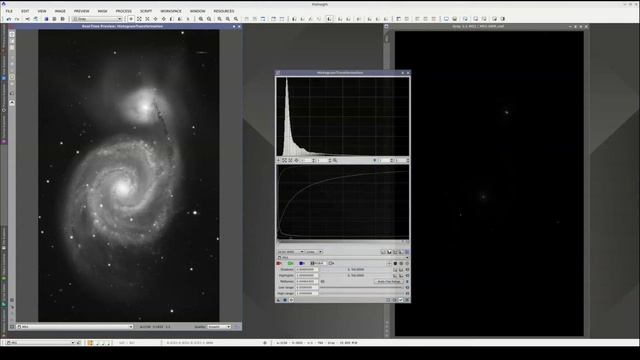Click the undo icon in main toolbar

point(9,19)
